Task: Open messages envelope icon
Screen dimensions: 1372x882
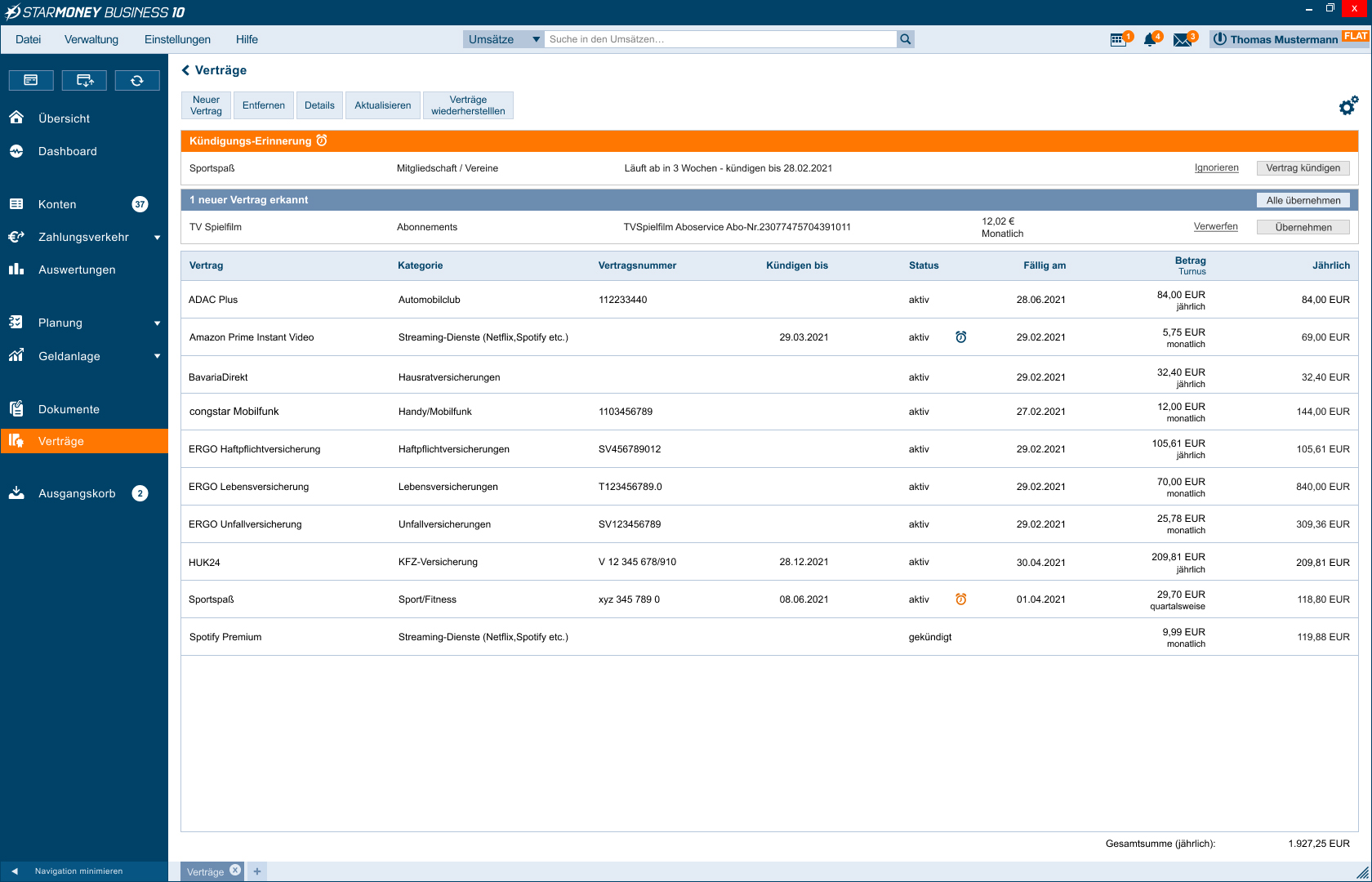Action: pyautogui.click(x=1183, y=40)
